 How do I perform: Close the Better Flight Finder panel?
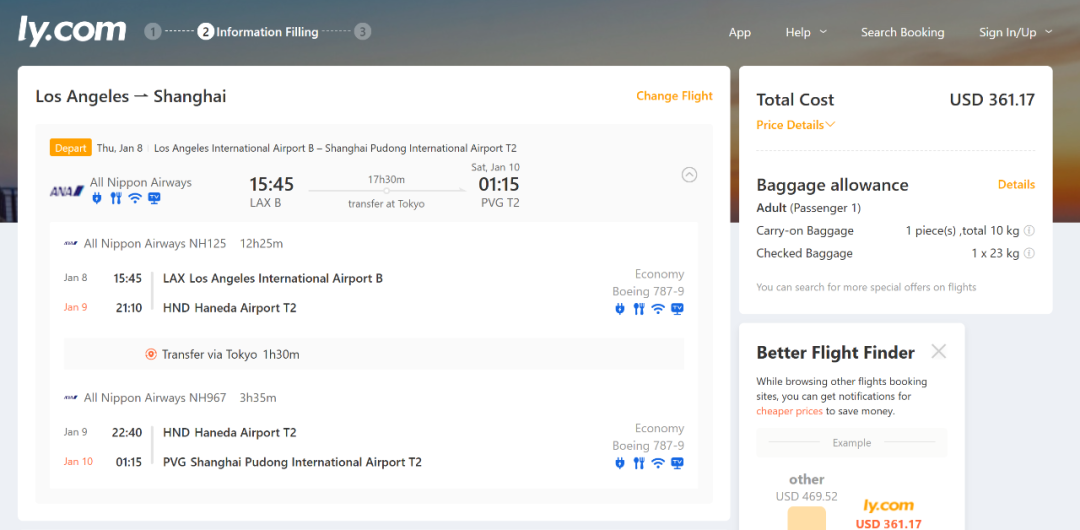938,351
